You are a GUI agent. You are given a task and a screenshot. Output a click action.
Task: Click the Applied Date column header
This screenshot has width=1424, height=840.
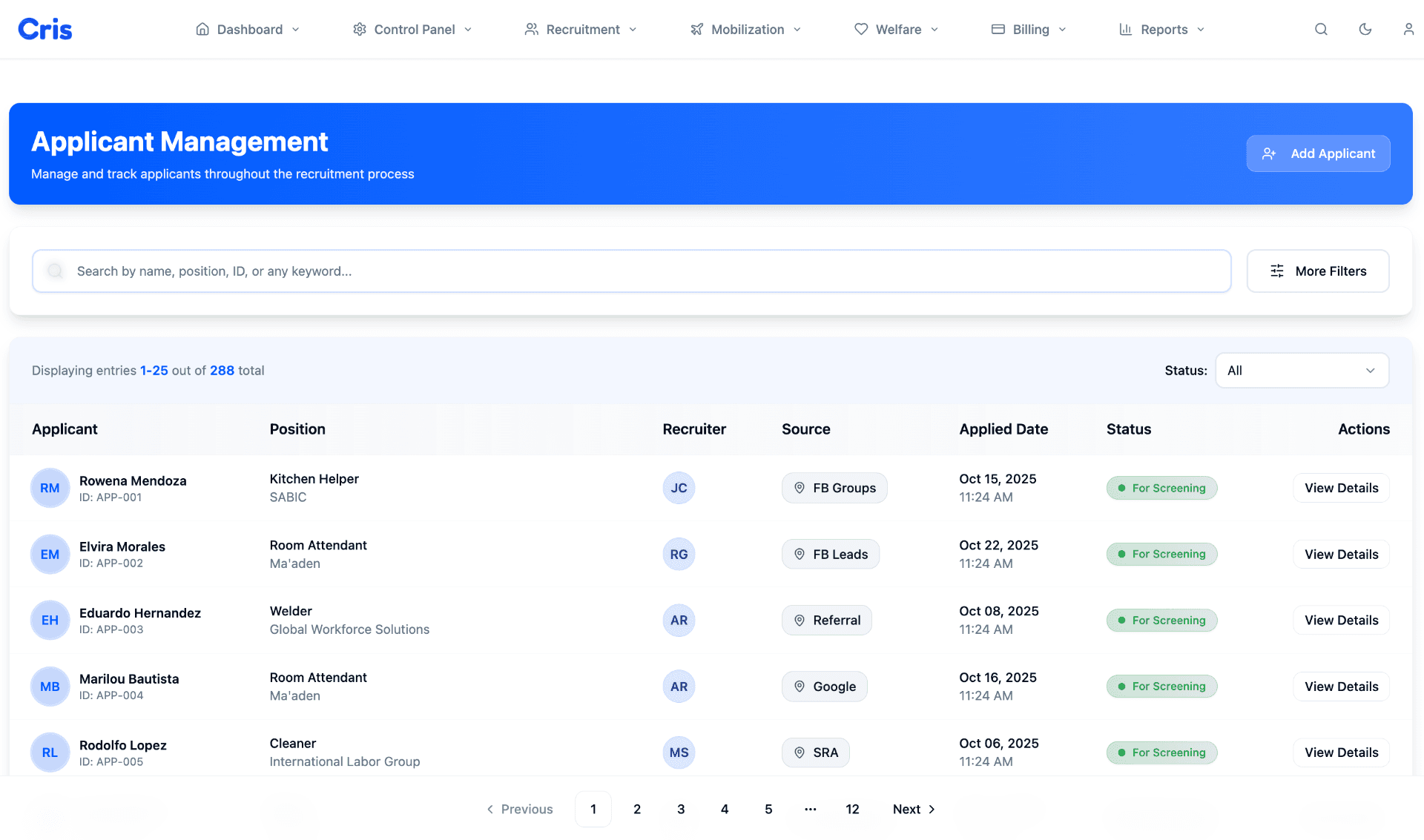(1003, 429)
